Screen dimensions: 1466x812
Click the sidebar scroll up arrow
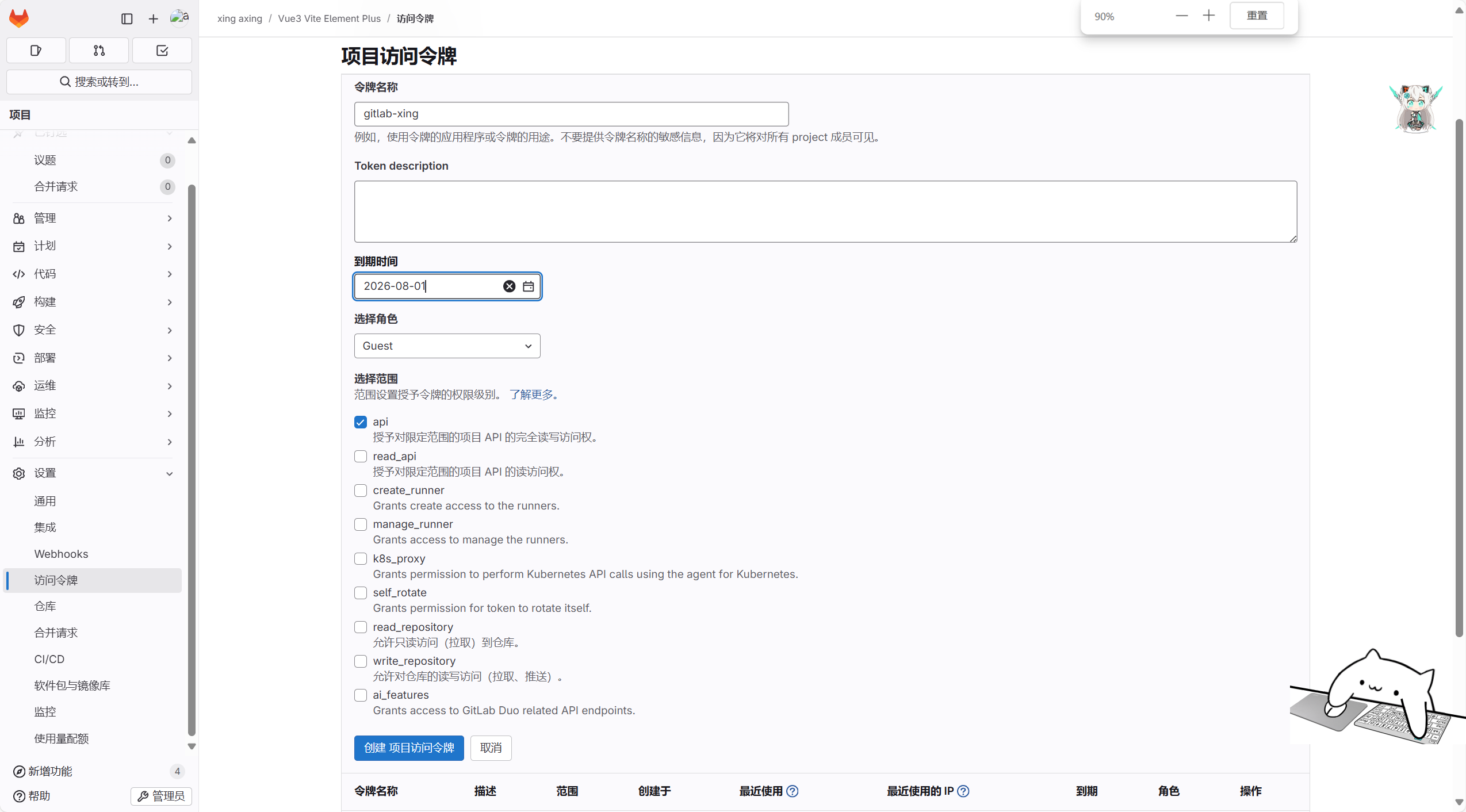coord(192,141)
